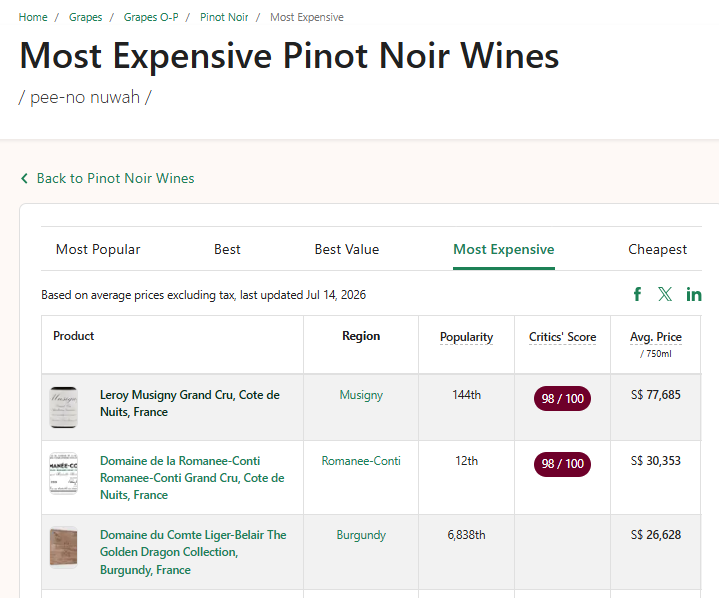This screenshot has width=719, height=598.
Task: Select the Best Value tab
Action: tap(347, 249)
